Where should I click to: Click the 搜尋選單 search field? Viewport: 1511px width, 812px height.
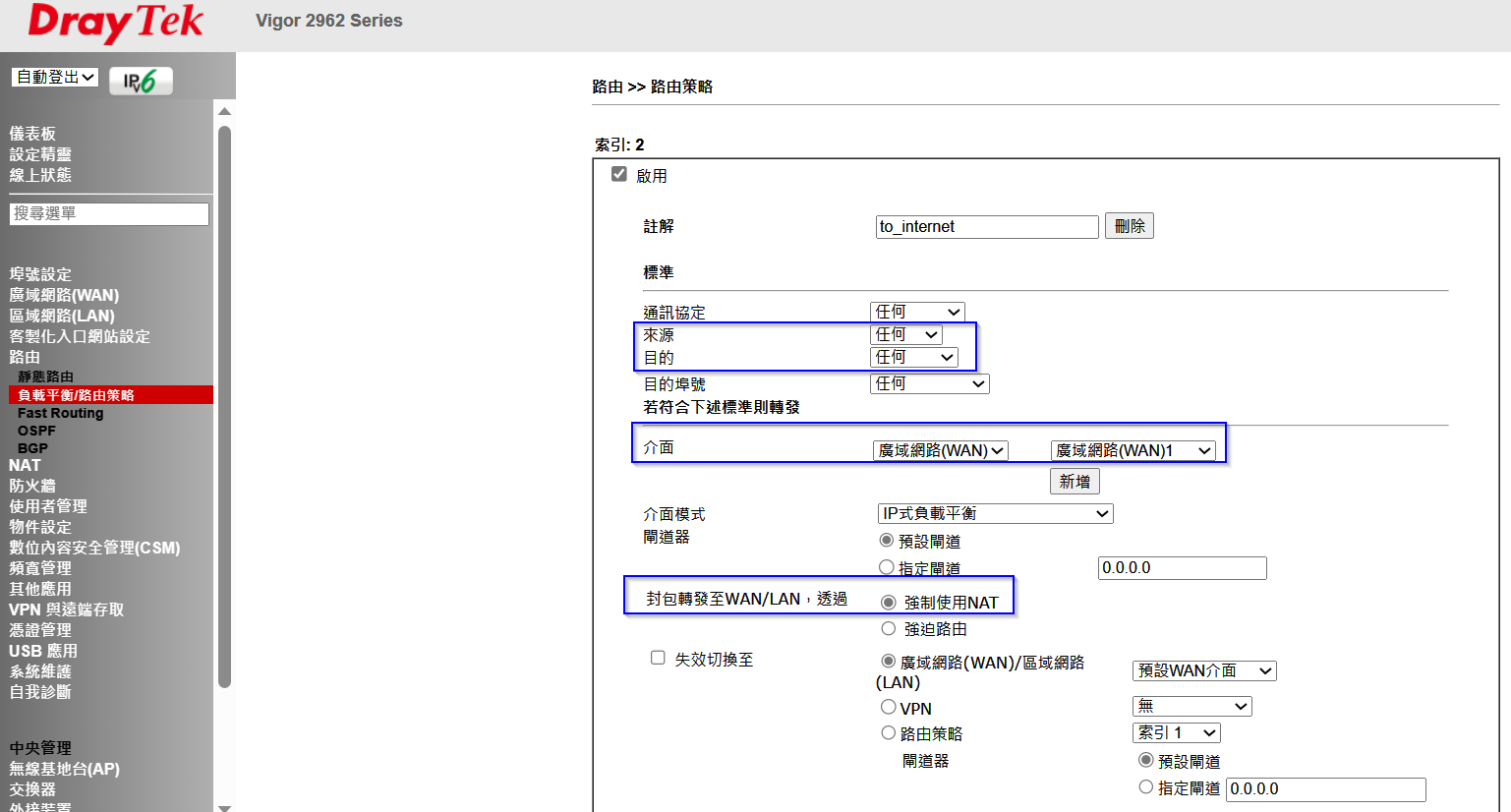pyautogui.click(x=109, y=213)
